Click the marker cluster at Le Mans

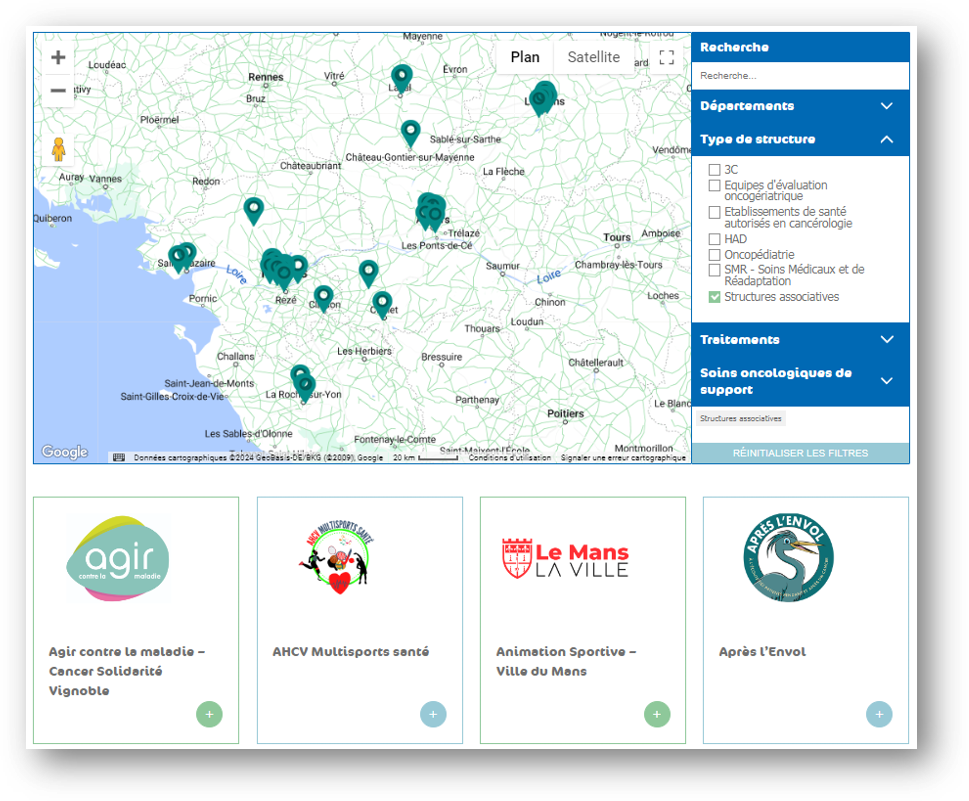click(543, 98)
